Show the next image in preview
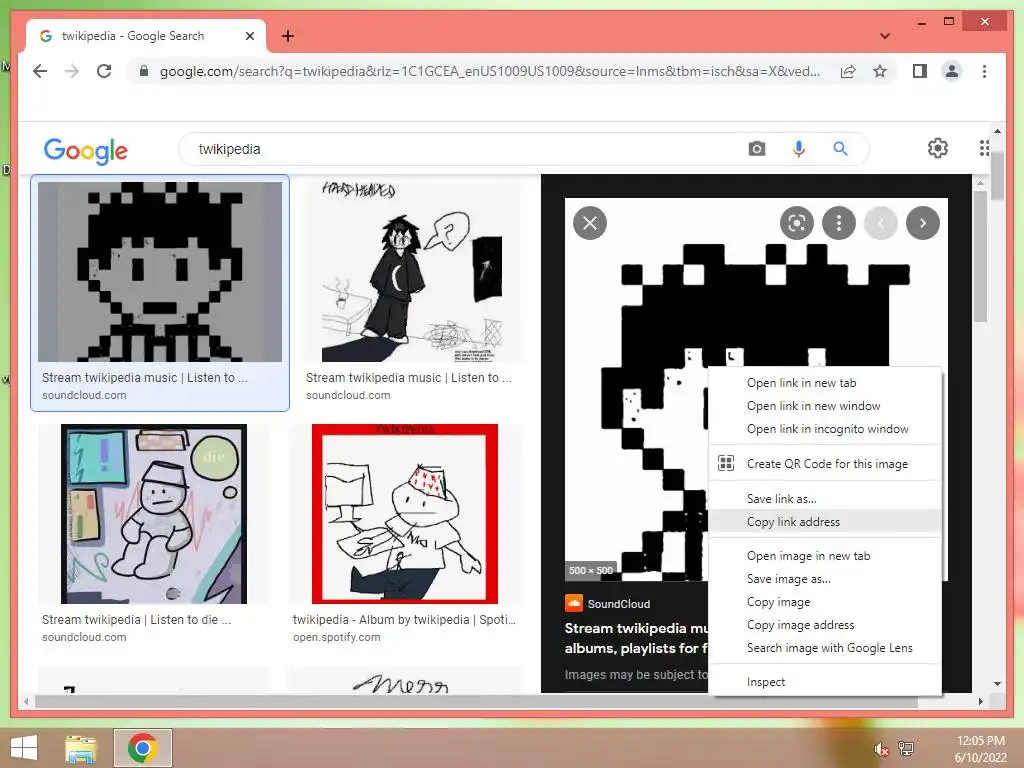Screen dimensions: 1024x768 click(923, 223)
